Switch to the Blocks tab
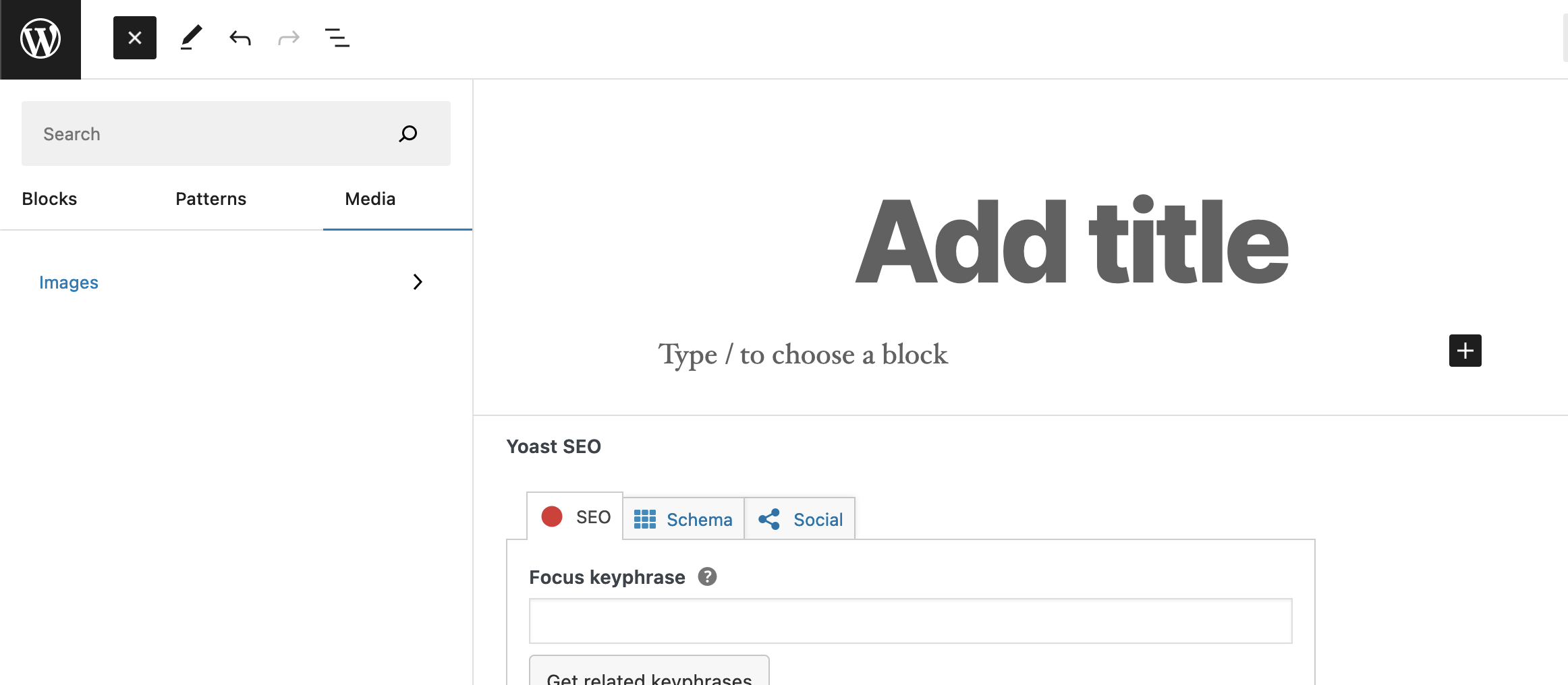This screenshot has height=685, width=1568. (x=49, y=199)
